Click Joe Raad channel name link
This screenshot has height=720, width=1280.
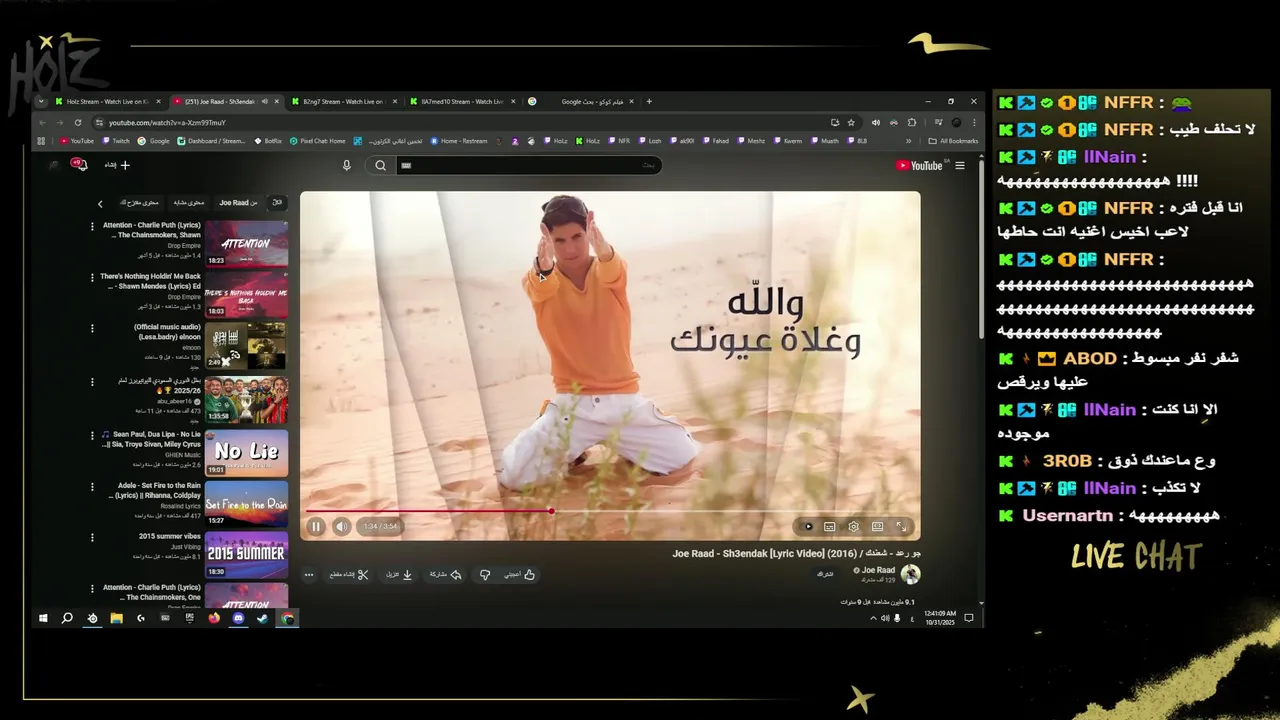[878, 570]
